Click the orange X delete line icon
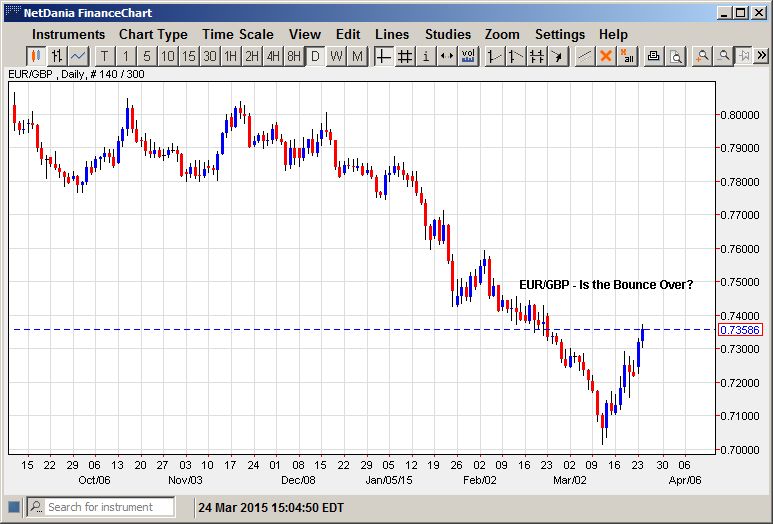Screen dimensions: 773x524 (x=606, y=56)
